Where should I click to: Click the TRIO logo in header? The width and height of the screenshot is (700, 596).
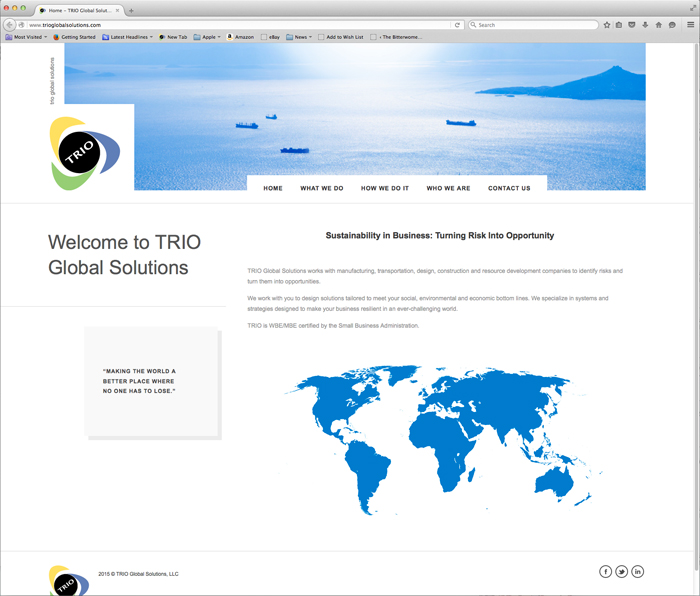[85, 153]
